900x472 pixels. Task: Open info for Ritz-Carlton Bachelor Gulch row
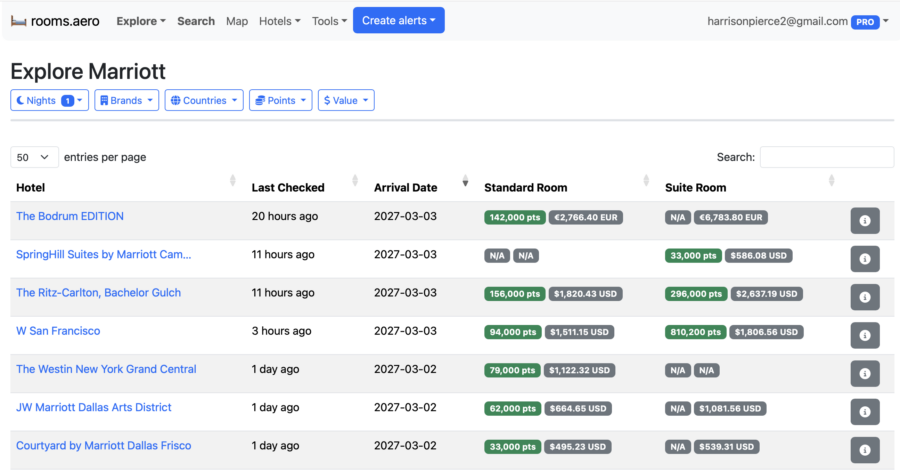865,297
